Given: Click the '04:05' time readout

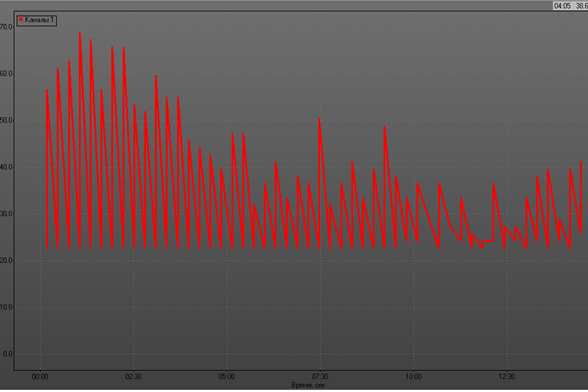Looking at the screenshot, I should (x=562, y=6).
